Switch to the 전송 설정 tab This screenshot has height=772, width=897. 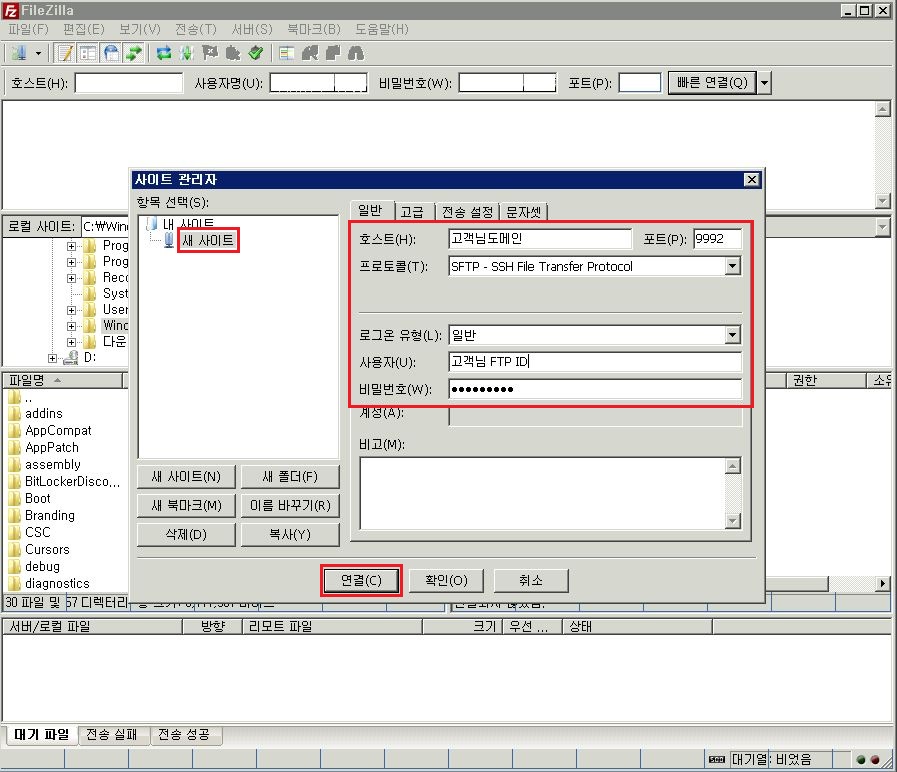click(x=467, y=211)
